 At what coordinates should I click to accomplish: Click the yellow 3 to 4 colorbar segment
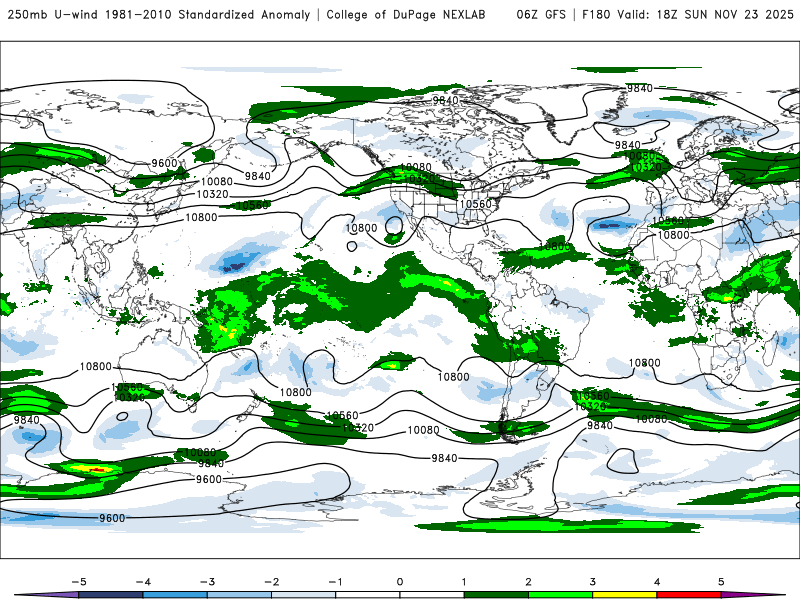point(625,595)
